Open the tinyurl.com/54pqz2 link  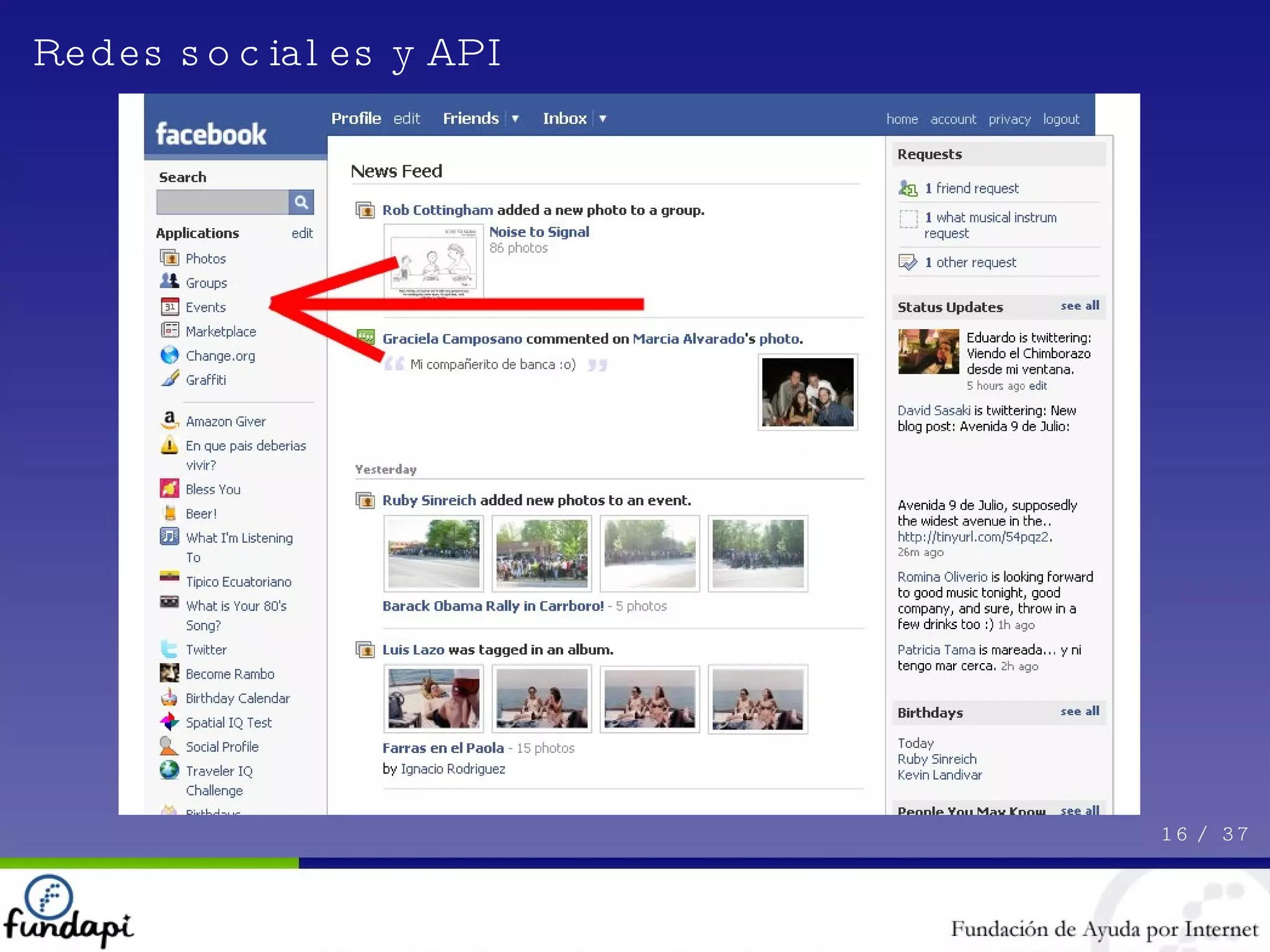click(974, 537)
